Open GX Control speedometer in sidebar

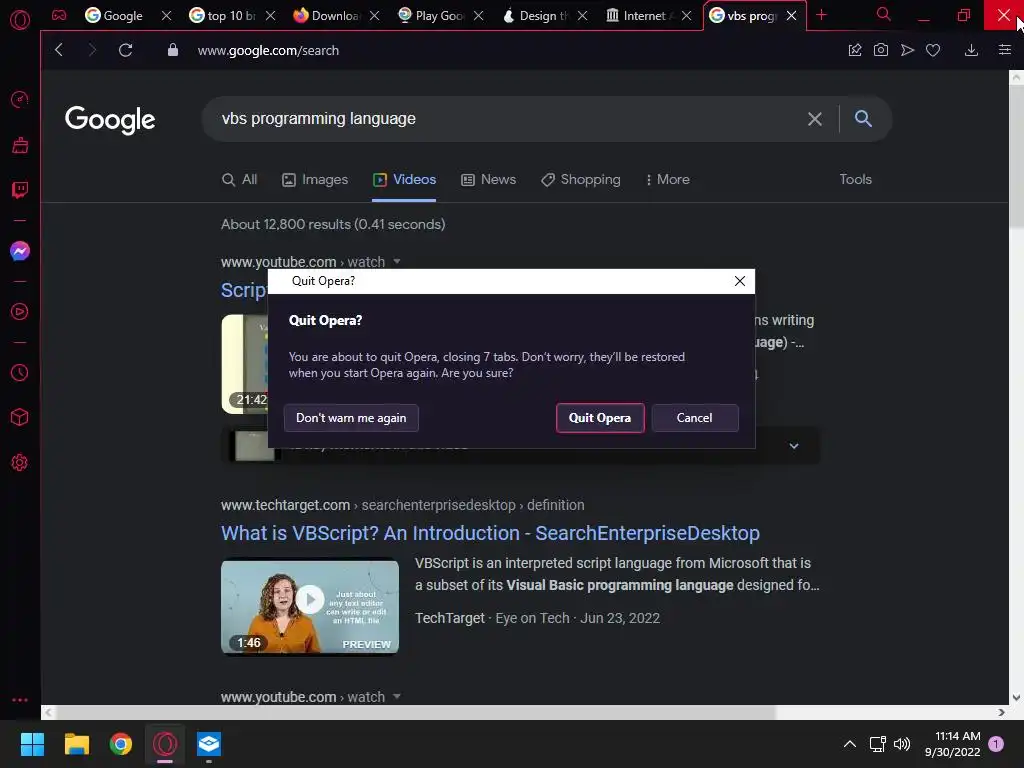coord(20,99)
